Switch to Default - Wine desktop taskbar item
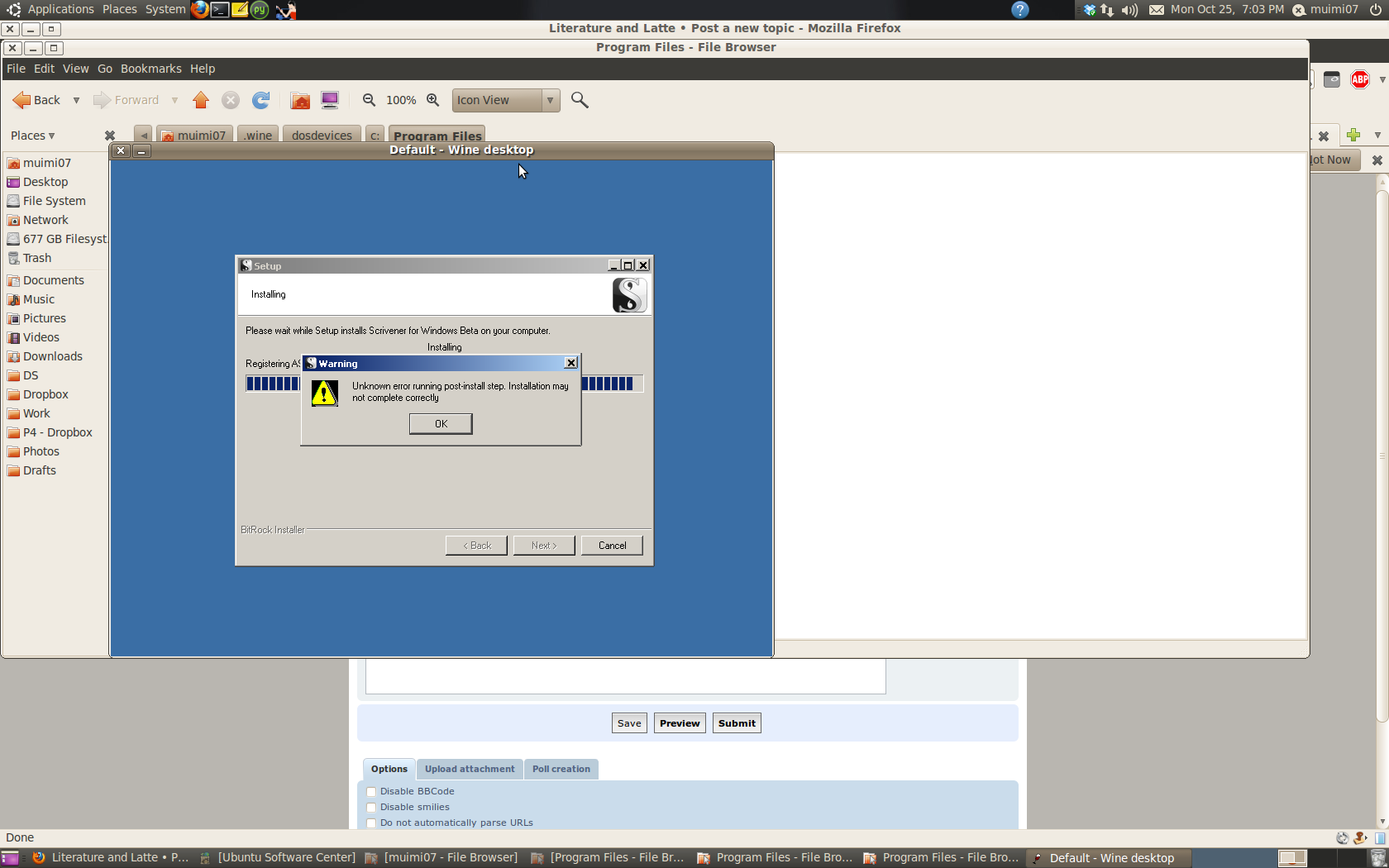 pyautogui.click(x=1110, y=858)
